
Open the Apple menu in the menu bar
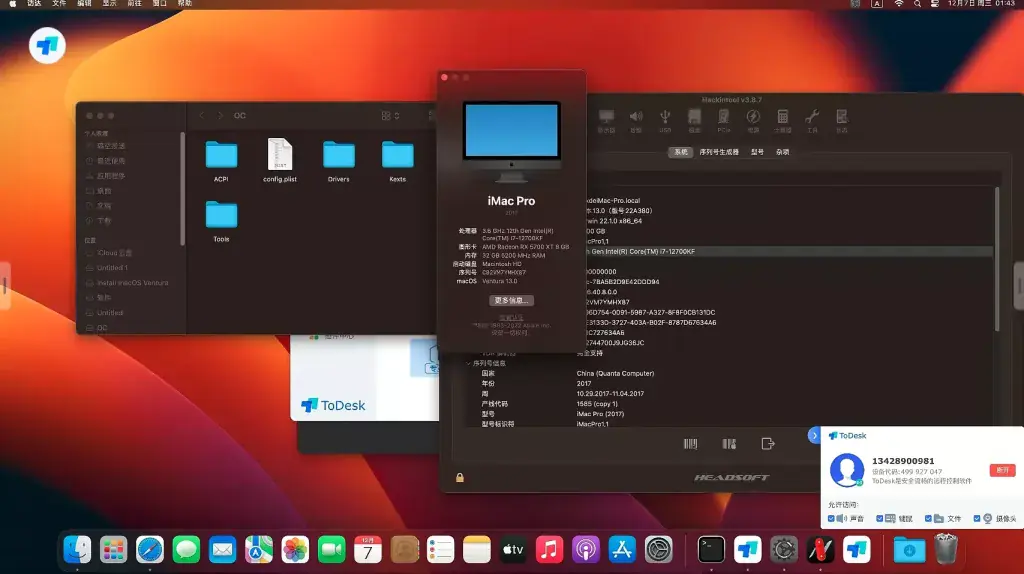click(x=12, y=4)
